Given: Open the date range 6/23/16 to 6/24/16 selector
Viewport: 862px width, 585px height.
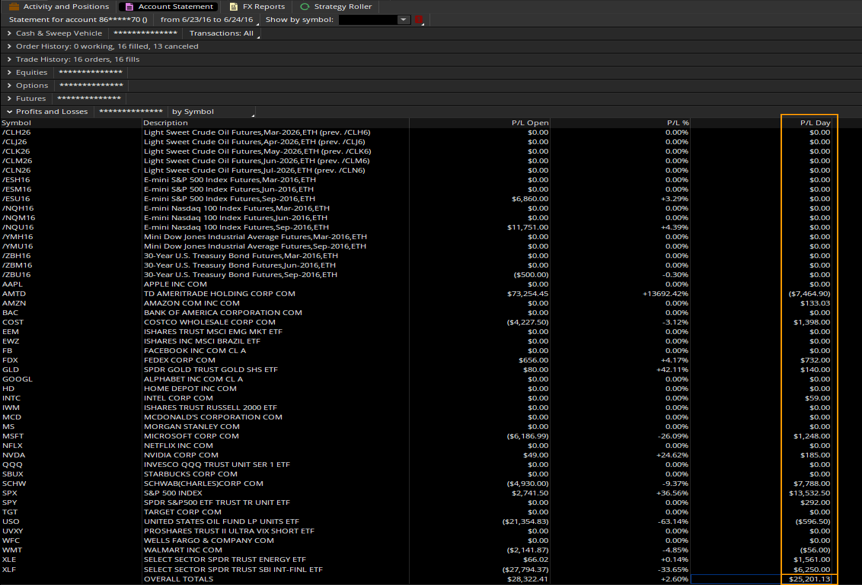Looking at the screenshot, I should [207, 20].
